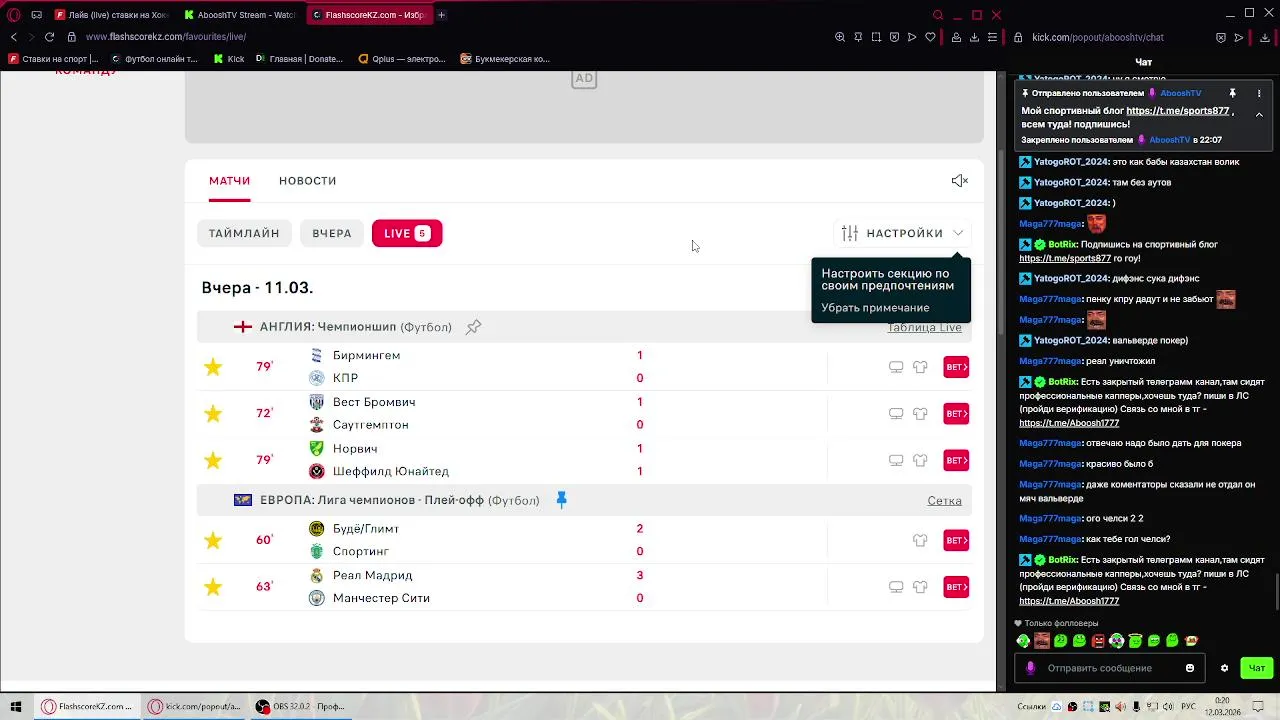Screen dimensions: 1280x720
Task: Open emoji picker in chat message box
Action: point(1190,668)
